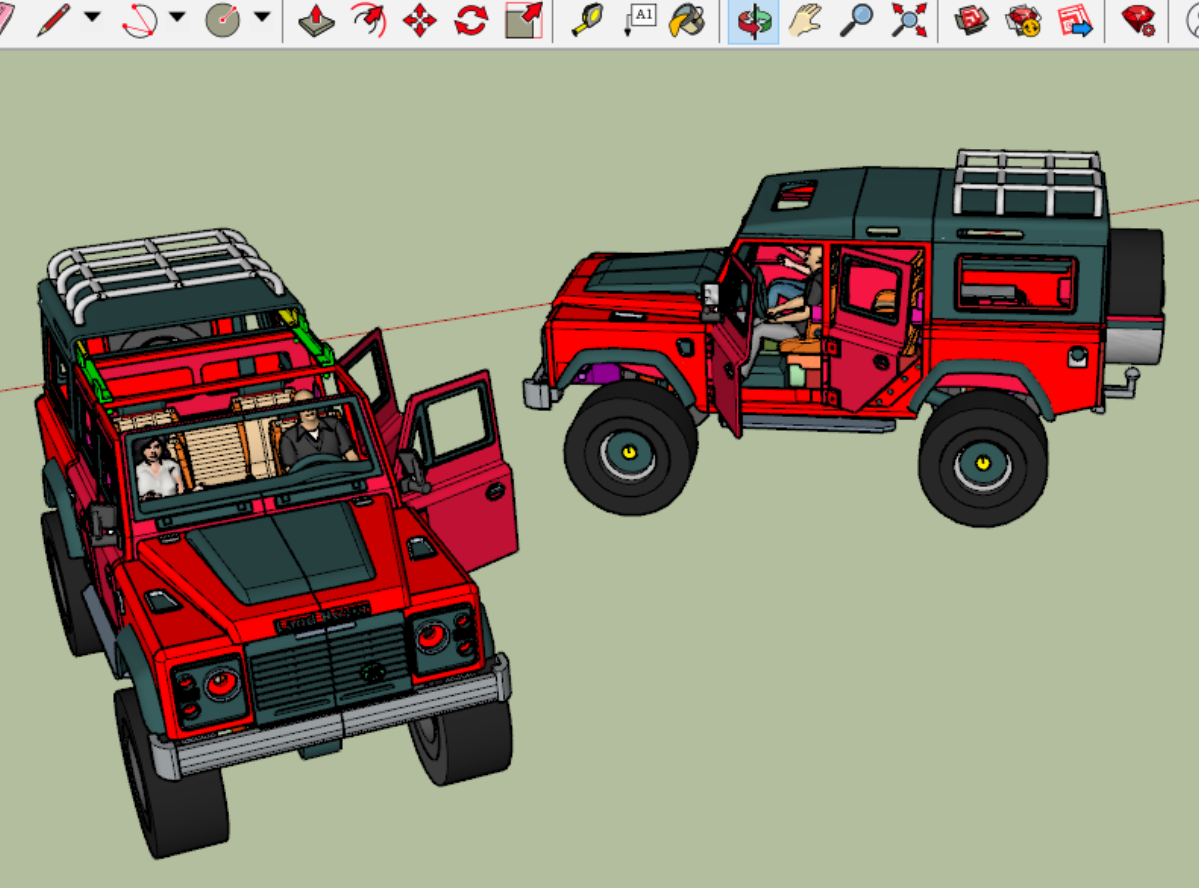Toggle the highlighted Orbit tool
The width and height of the screenshot is (1199, 888).
(x=753, y=21)
